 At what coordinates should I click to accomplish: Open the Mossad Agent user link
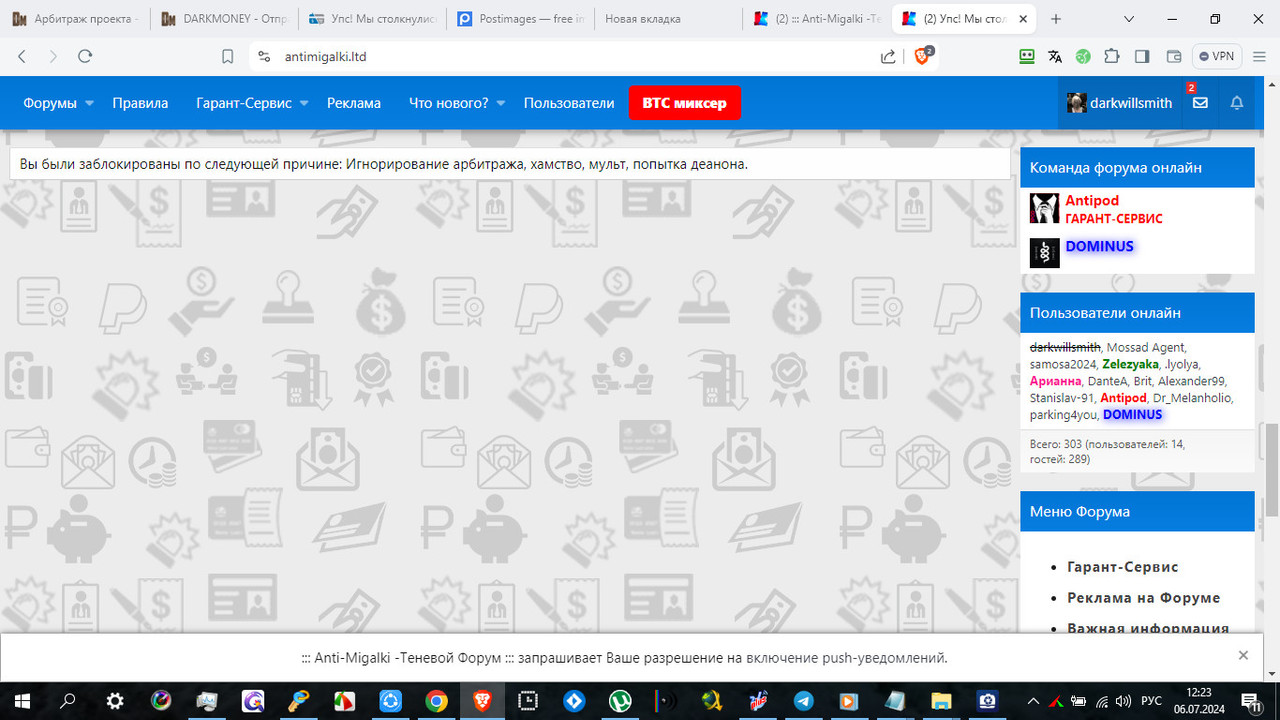(x=1146, y=347)
